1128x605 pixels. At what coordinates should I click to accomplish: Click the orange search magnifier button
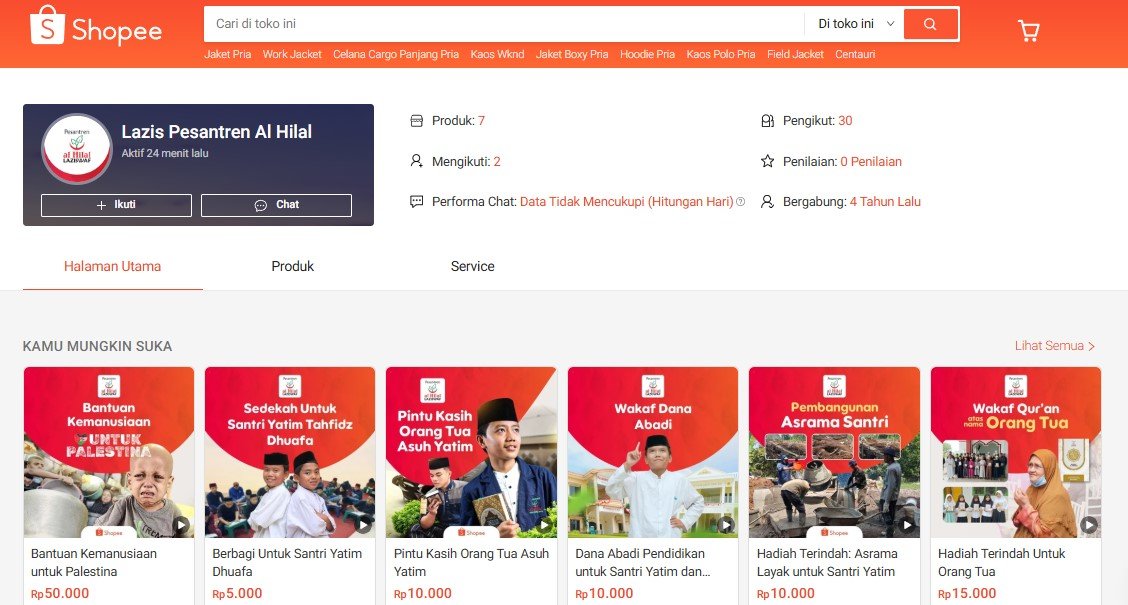coord(930,24)
